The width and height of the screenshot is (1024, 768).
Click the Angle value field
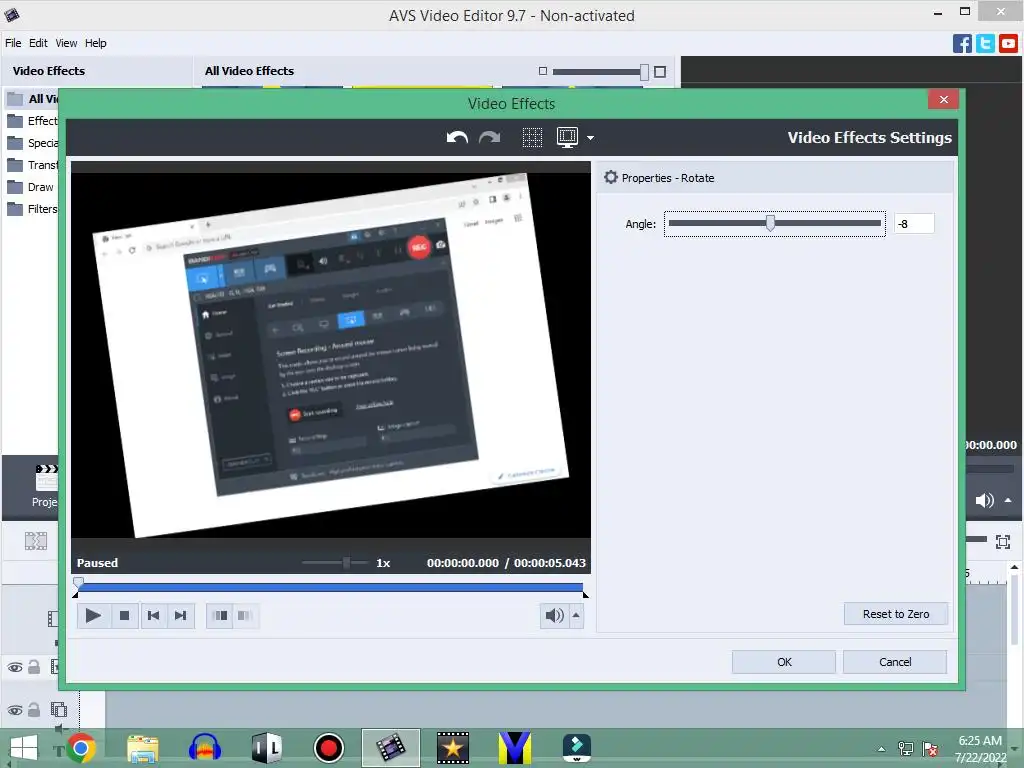pyautogui.click(x=914, y=224)
